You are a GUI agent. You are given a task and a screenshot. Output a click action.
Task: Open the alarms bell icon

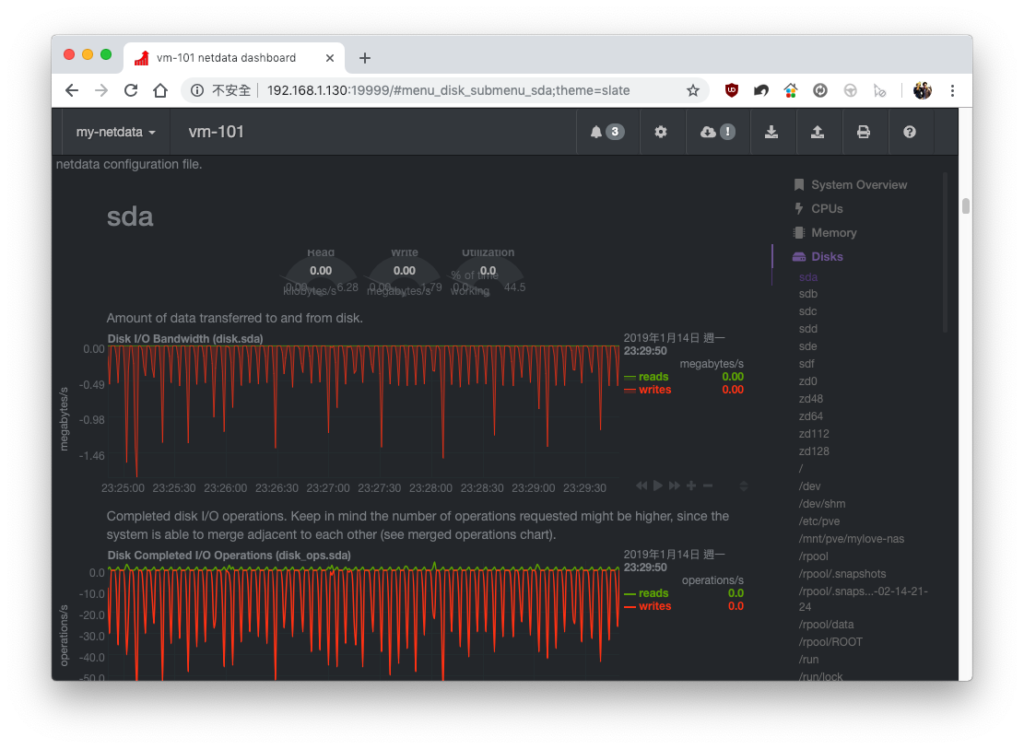[596, 132]
